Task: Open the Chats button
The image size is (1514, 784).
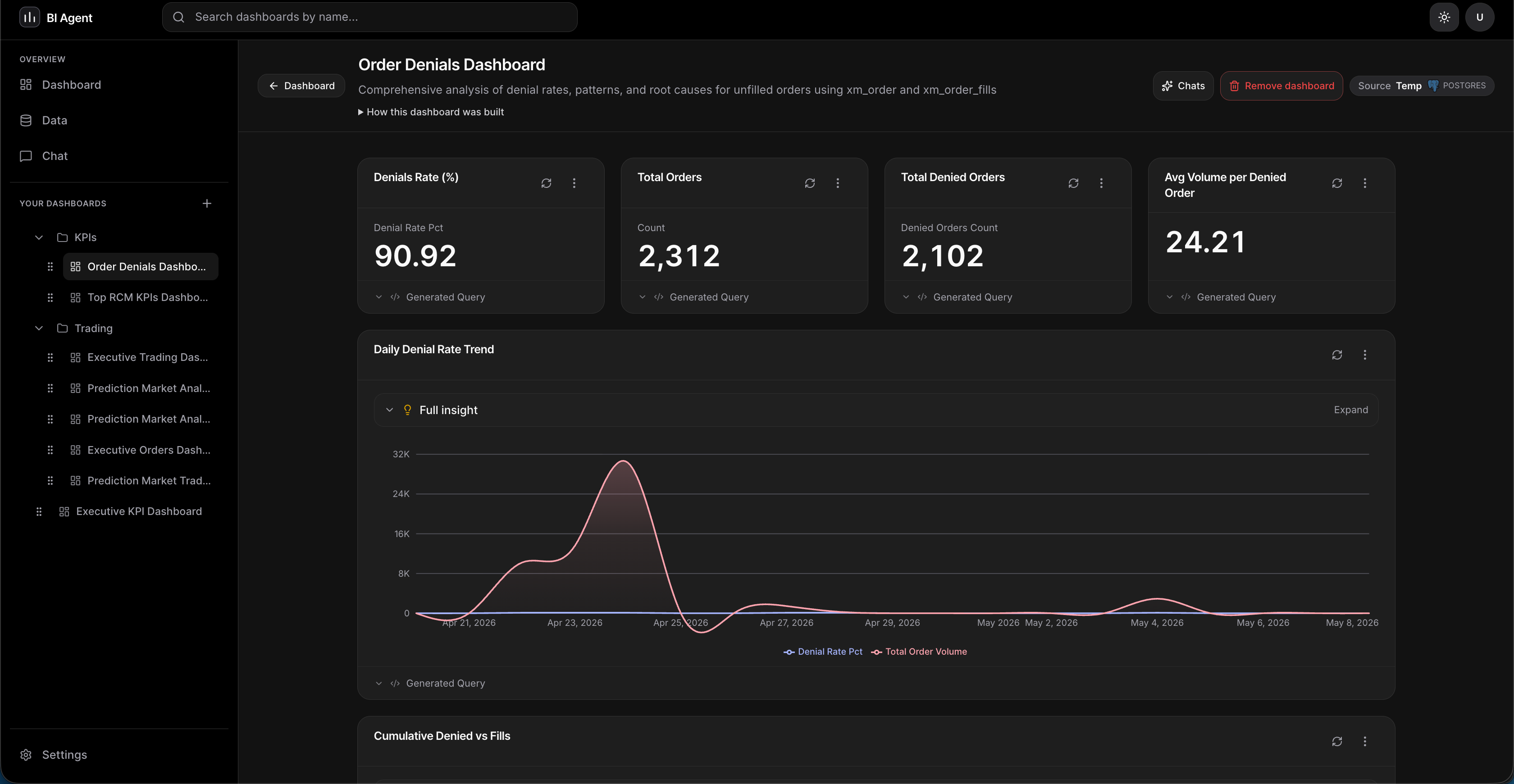Action: coord(1183,86)
